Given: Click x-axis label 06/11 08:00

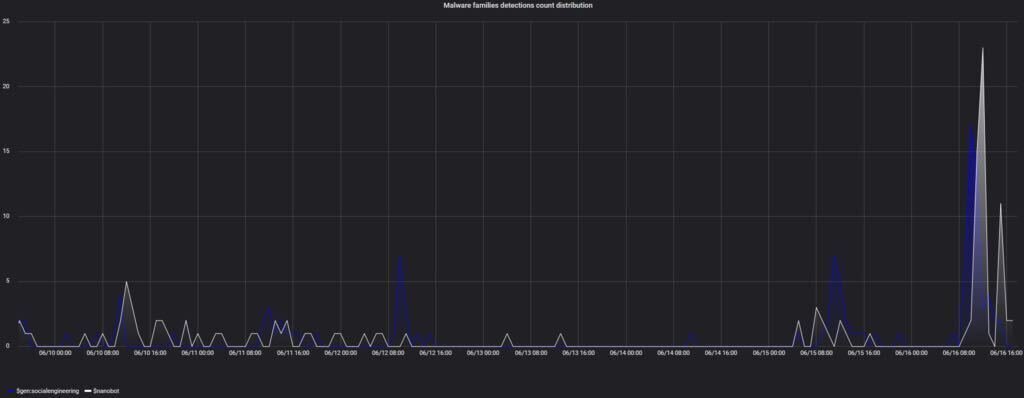Looking at the screenshot, I should (246, 354).
